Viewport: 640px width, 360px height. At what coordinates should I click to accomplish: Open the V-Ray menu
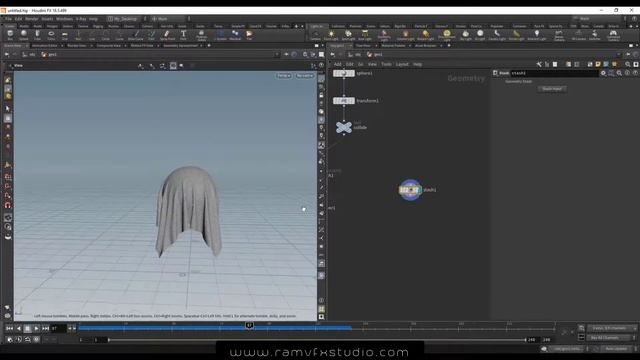(x=81, y=19)
